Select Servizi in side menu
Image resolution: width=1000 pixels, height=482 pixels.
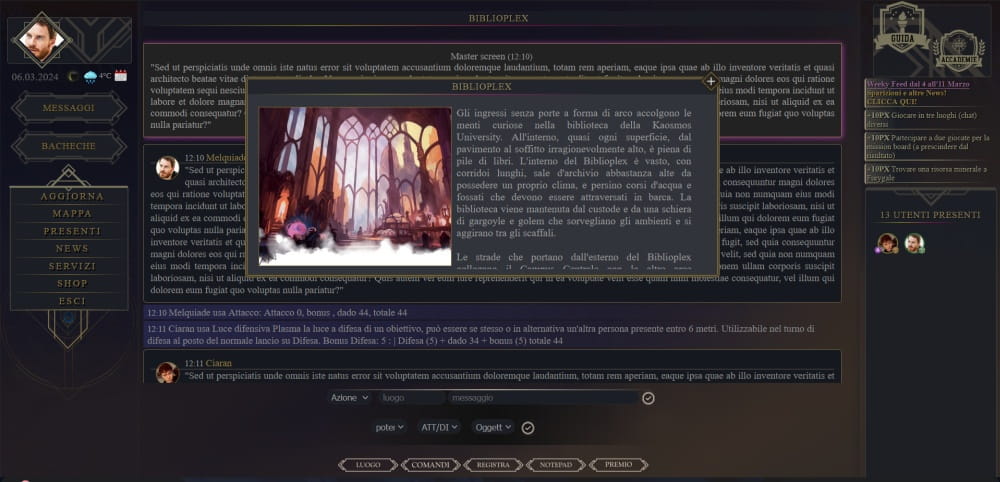coord(71,266)
